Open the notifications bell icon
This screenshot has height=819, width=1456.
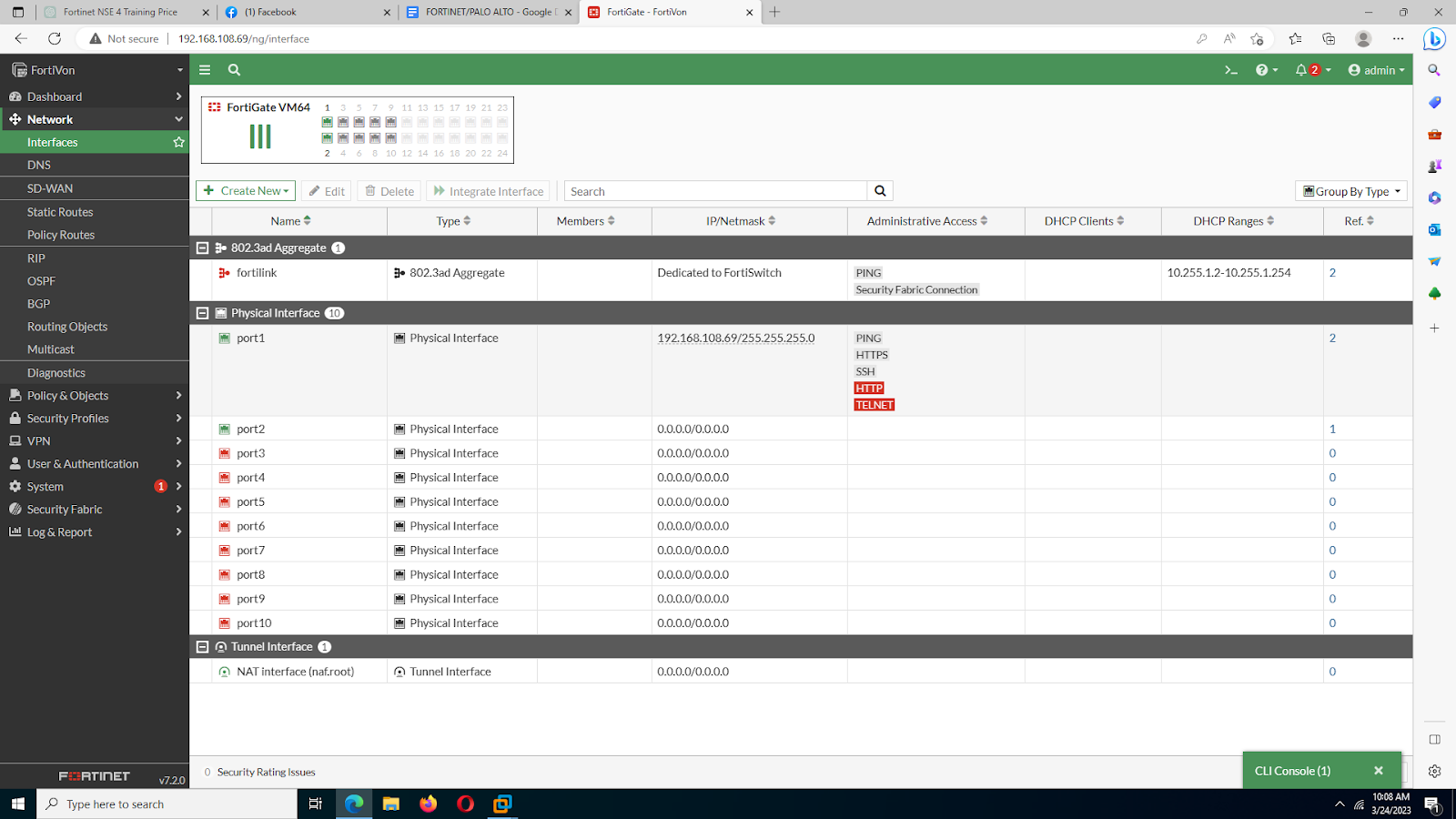coord(1312,70)
